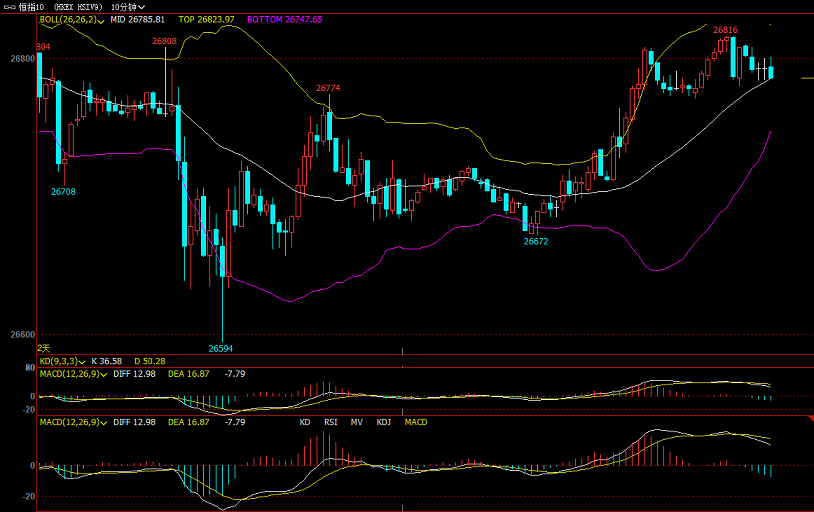Click the red triangle marker at right edge

[x=808, y=418]
